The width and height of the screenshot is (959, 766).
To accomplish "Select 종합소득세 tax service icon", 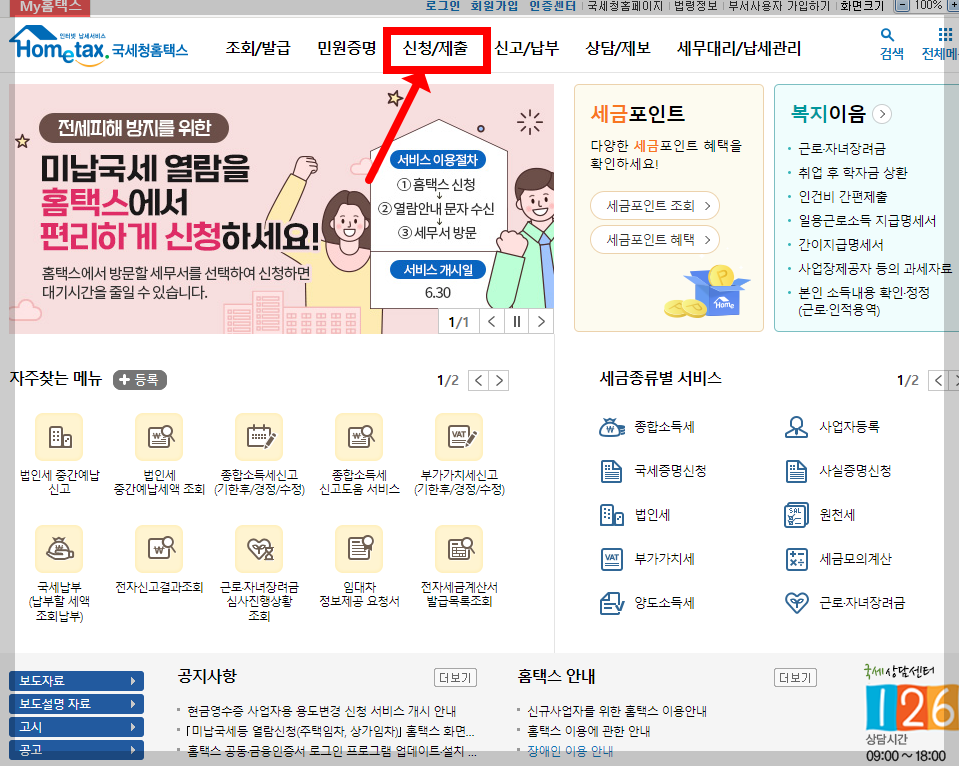I will (x=612, y=427).
